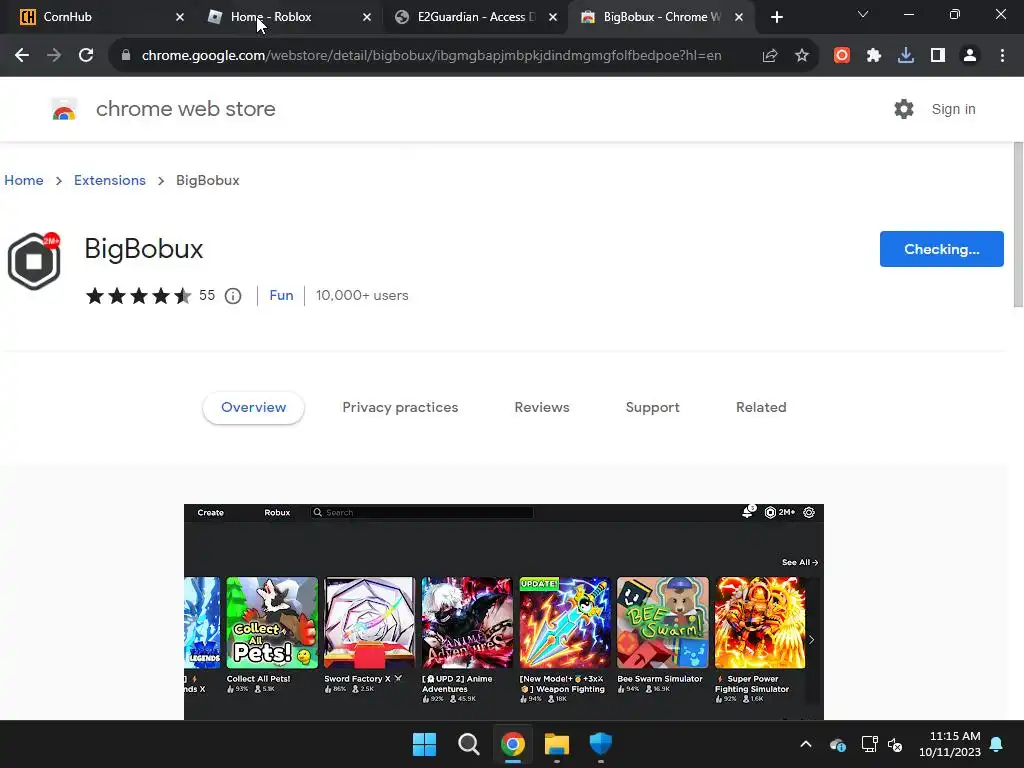The image size is (1024, 768).
Task: Open the red recorder extension icon
Action: click(842, 56)
